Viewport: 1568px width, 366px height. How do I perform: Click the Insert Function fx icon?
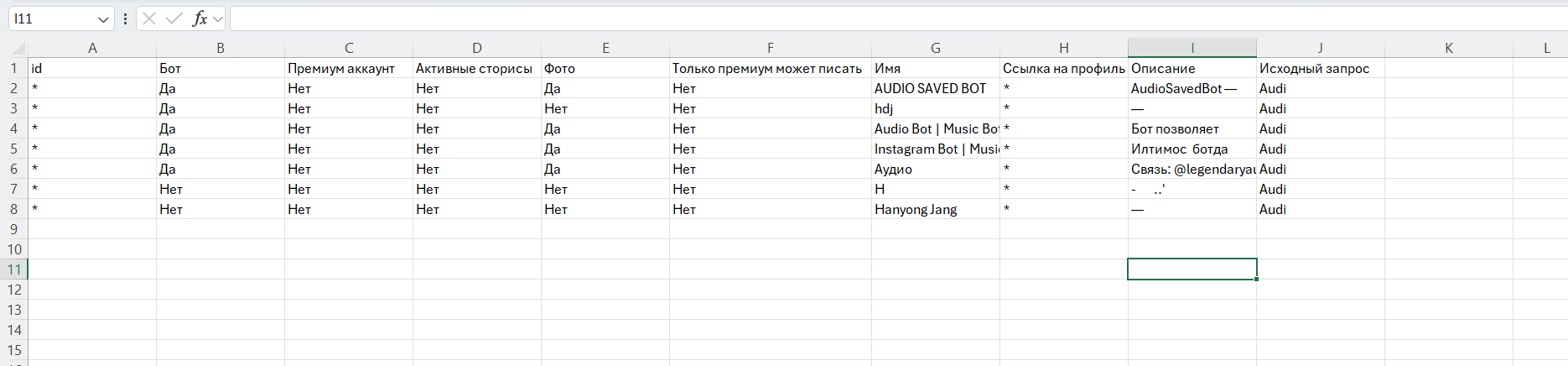(x=200, y=18)
